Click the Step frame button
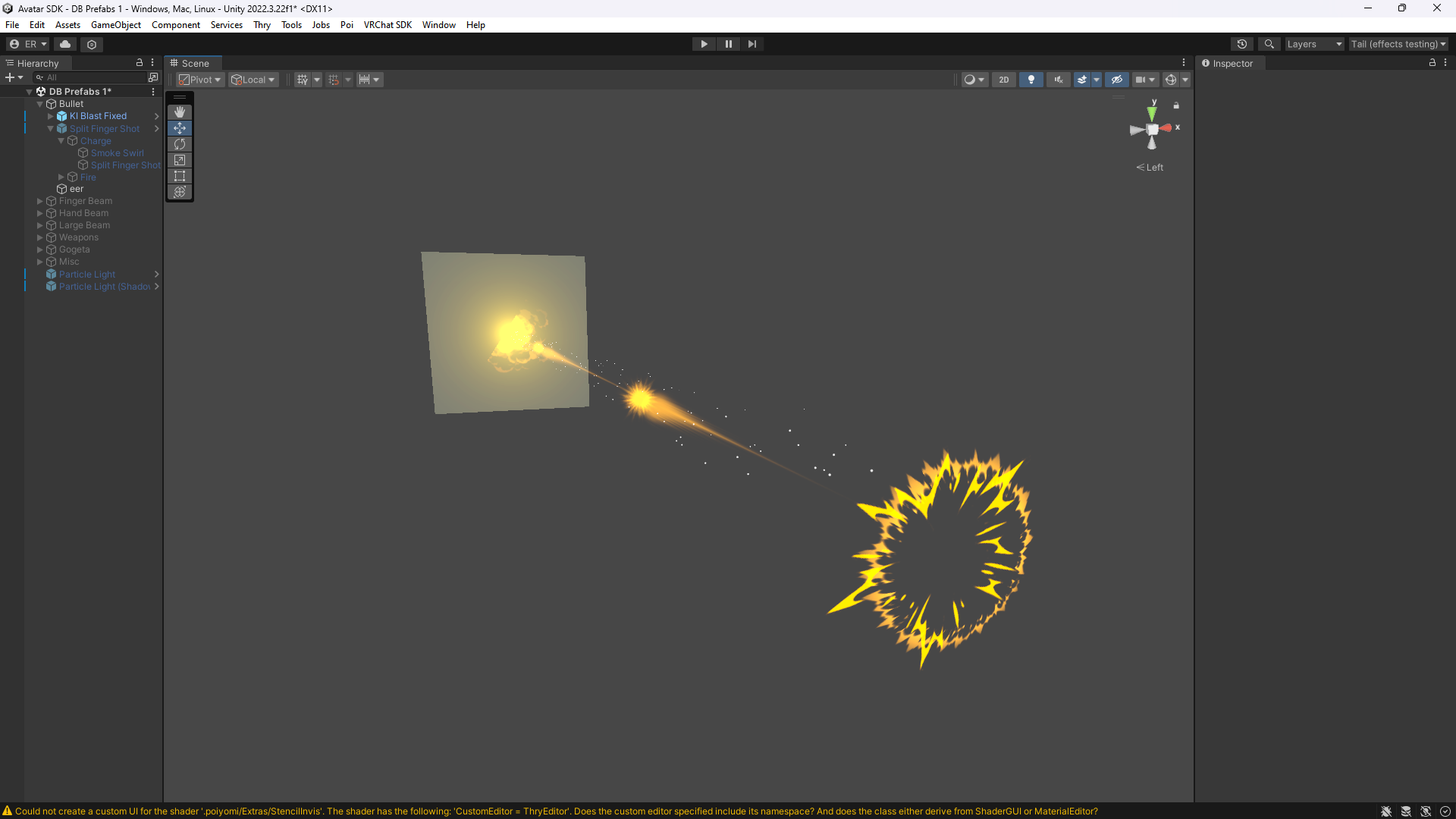1456x819 pixels. (x=752, y=44)
